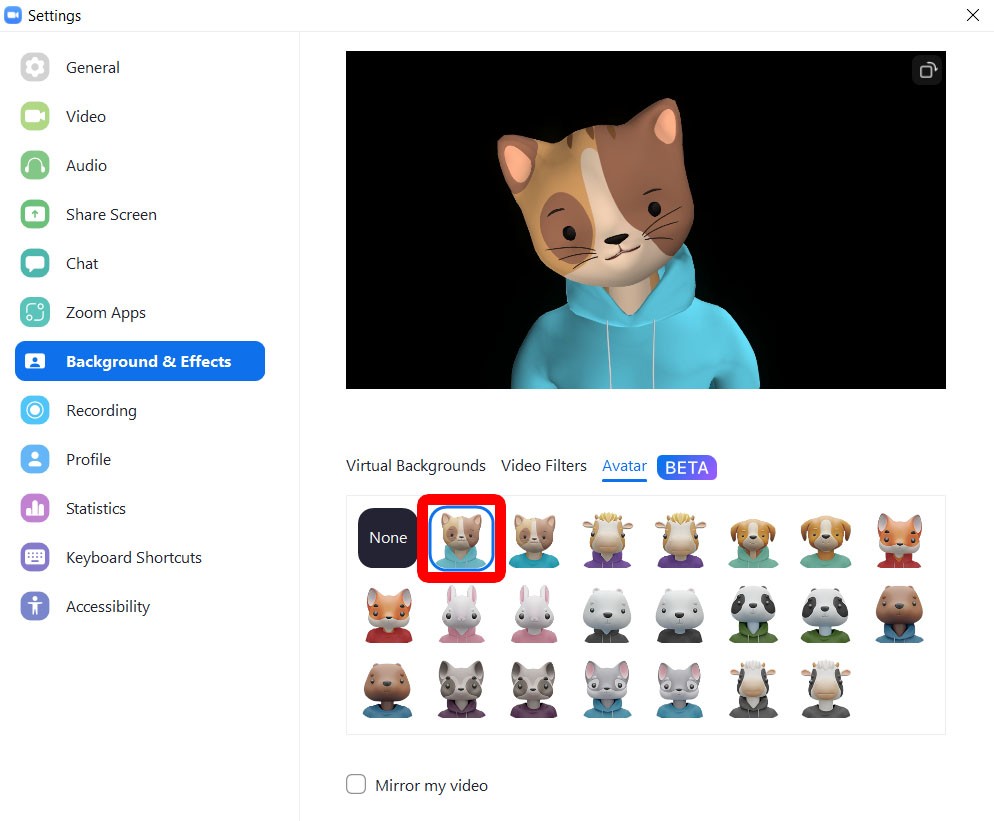Viewport: 994px width, 821px height.
Task: Open Profile settings page
Action: 88,459
